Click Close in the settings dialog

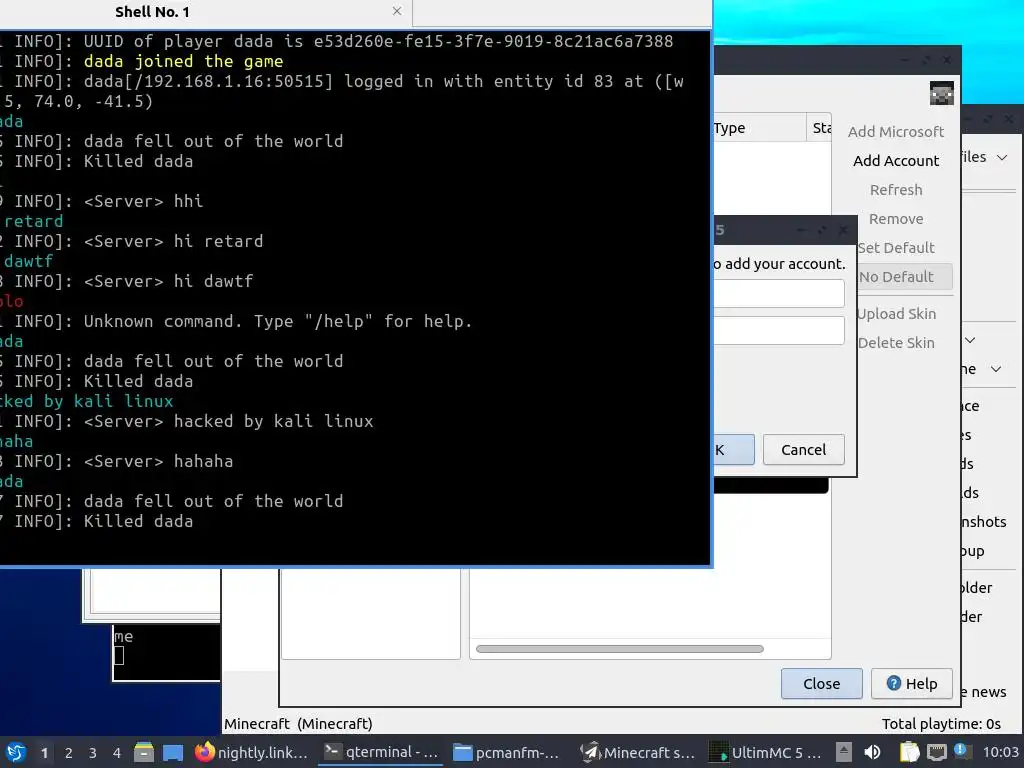click(822, 684)
